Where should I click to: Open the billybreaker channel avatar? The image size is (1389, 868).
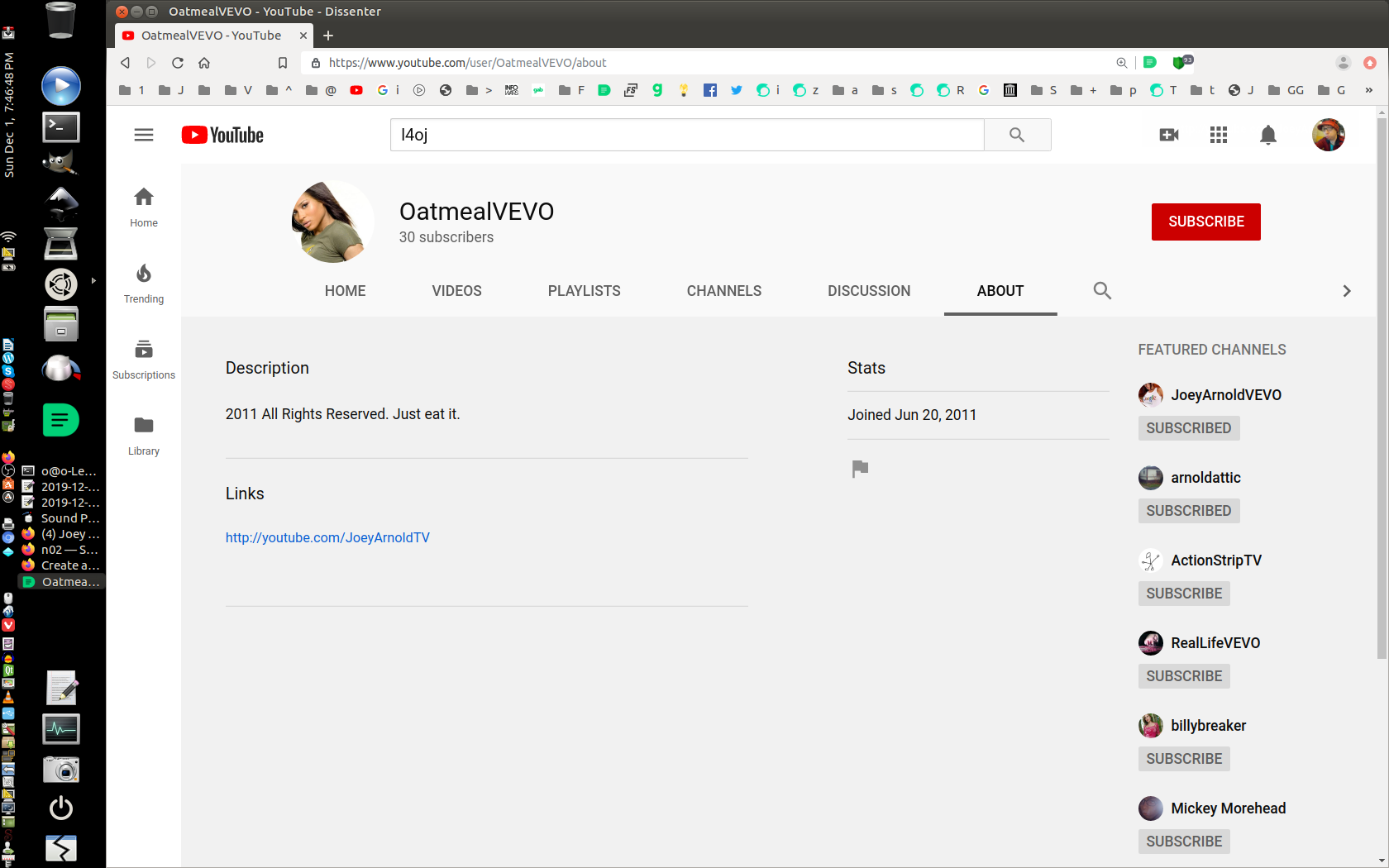tap(1151, 726)
